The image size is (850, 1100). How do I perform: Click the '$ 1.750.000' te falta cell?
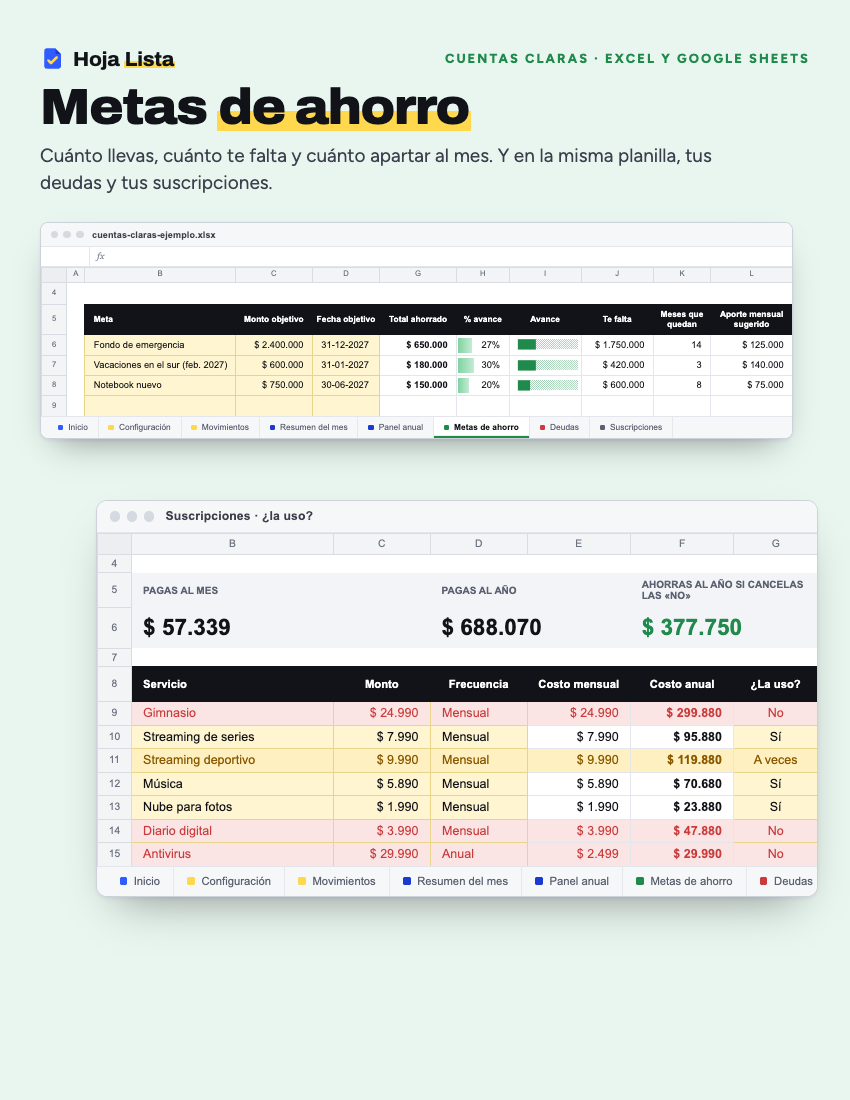coord(617,344)
